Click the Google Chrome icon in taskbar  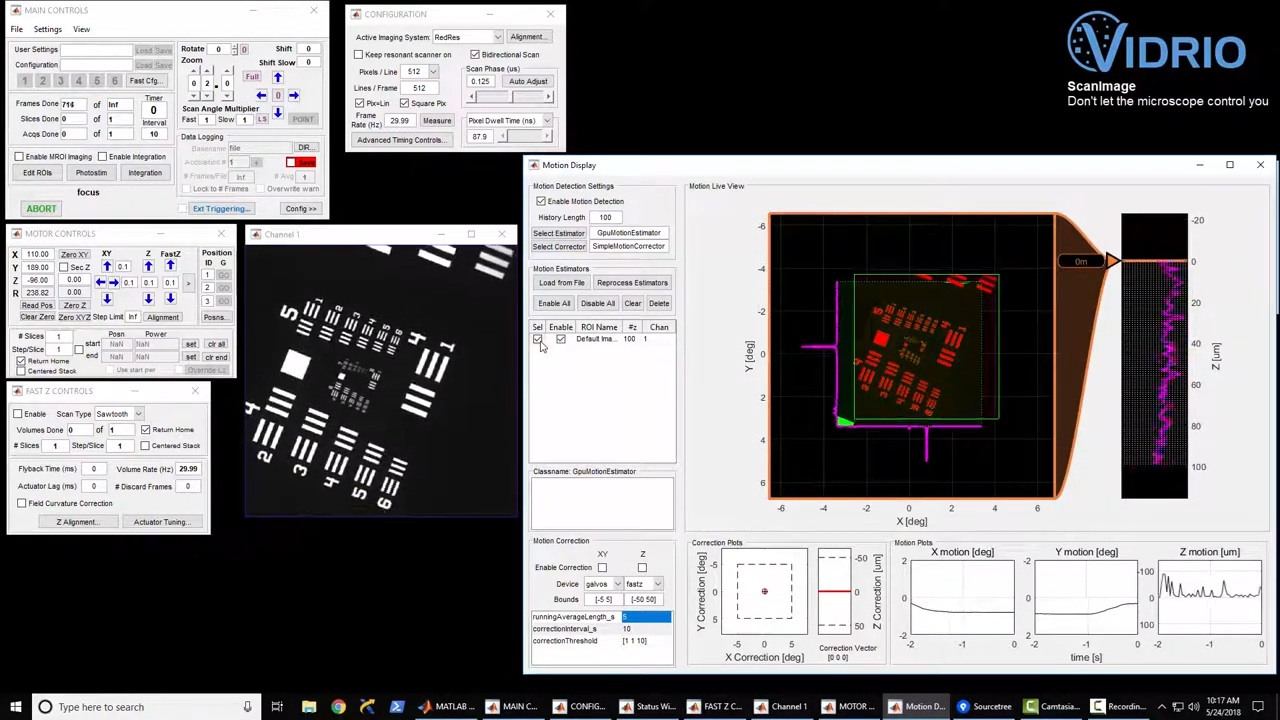coord(338,707)
